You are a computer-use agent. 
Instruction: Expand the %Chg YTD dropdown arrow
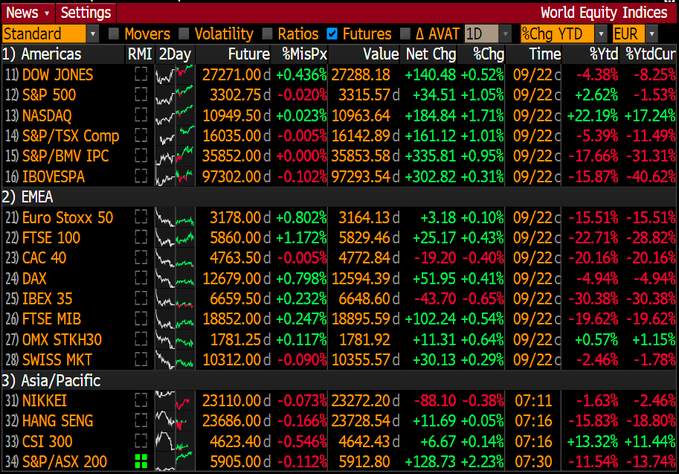point(601,34)
